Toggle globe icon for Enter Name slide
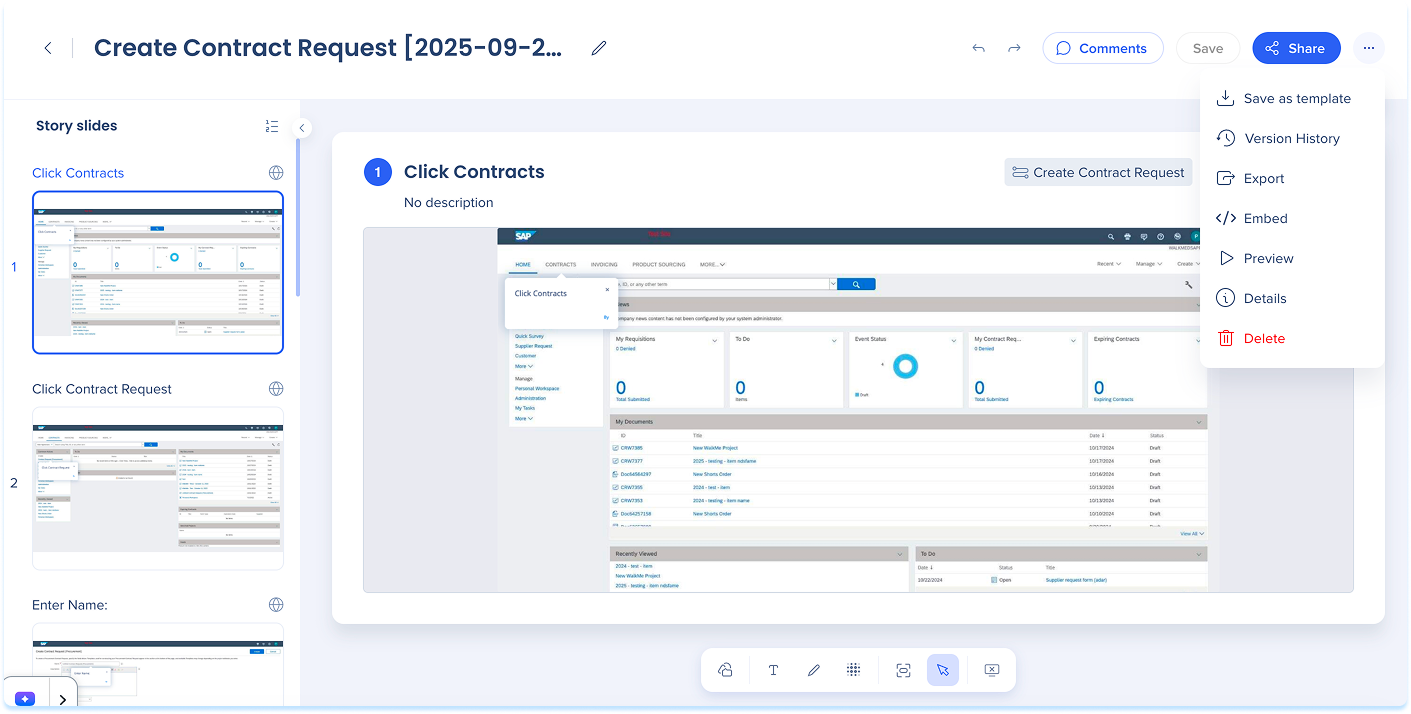The image size is (1411, 714). pyautogui.click(x=276, y=605)
